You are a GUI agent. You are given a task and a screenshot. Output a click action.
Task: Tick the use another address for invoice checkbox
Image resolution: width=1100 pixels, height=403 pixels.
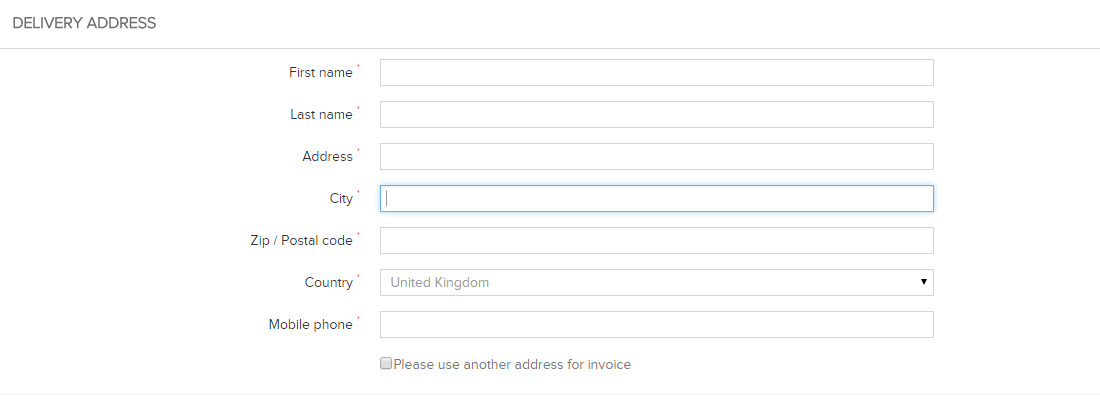(386, 364)
